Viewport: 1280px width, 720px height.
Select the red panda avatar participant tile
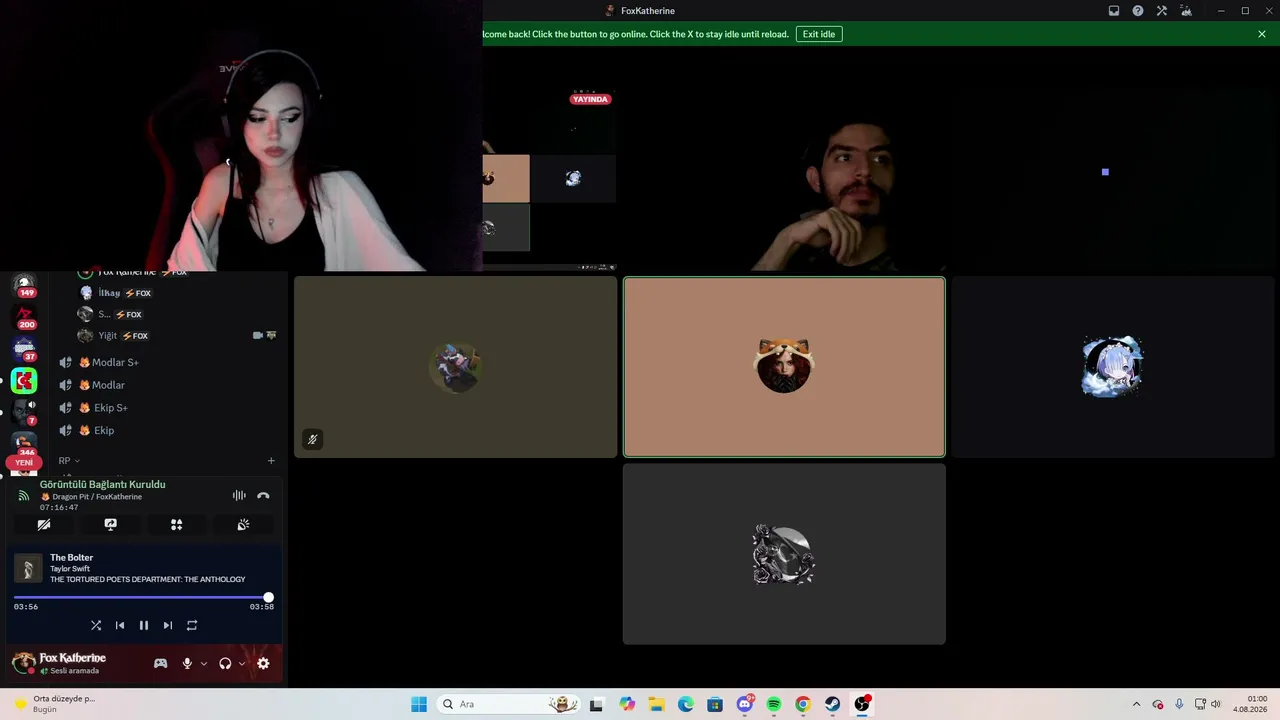(x=784, y=367)
